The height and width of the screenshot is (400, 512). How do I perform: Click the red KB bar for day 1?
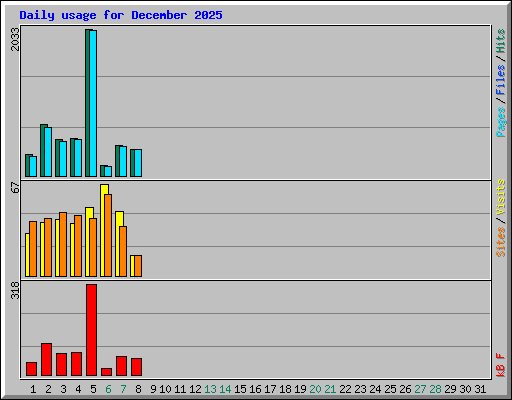click(x=31, y=369)
